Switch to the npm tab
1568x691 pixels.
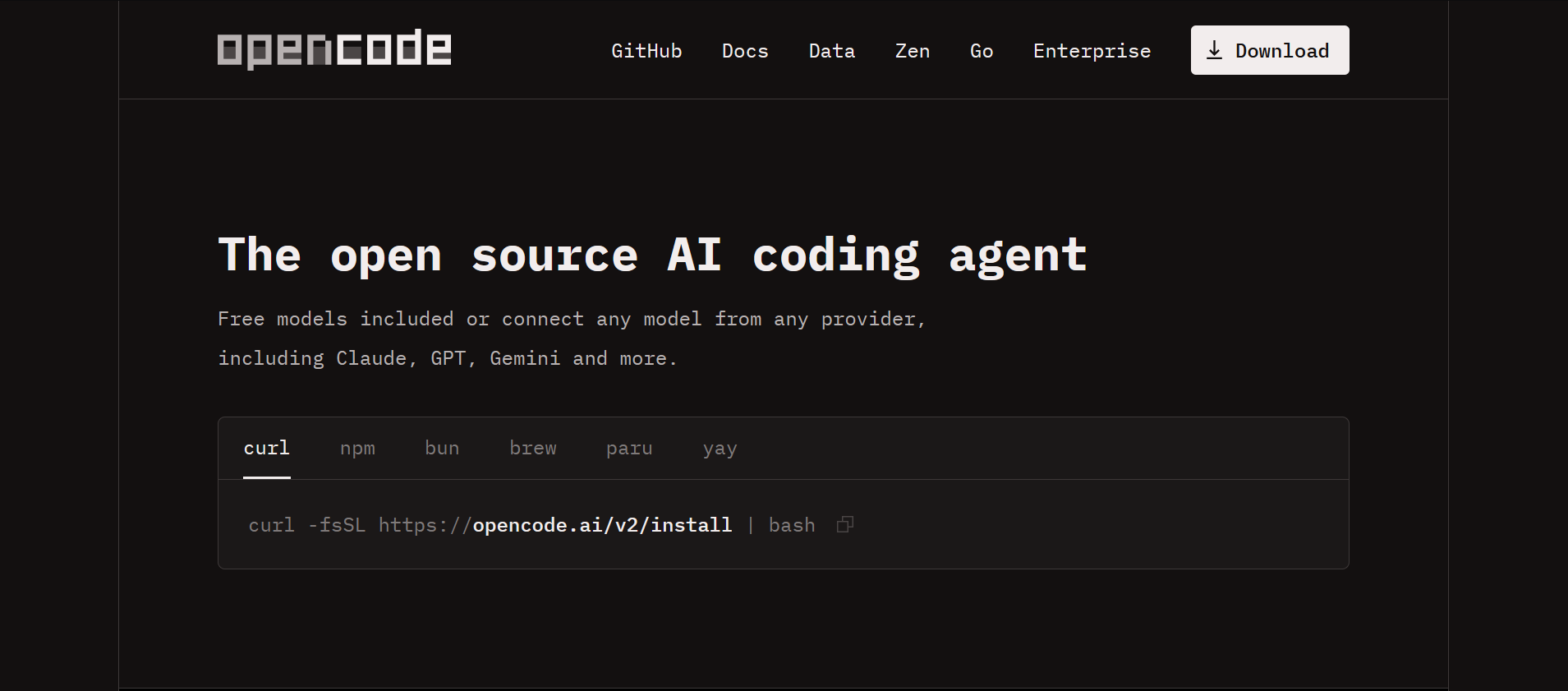click(357, 449)
